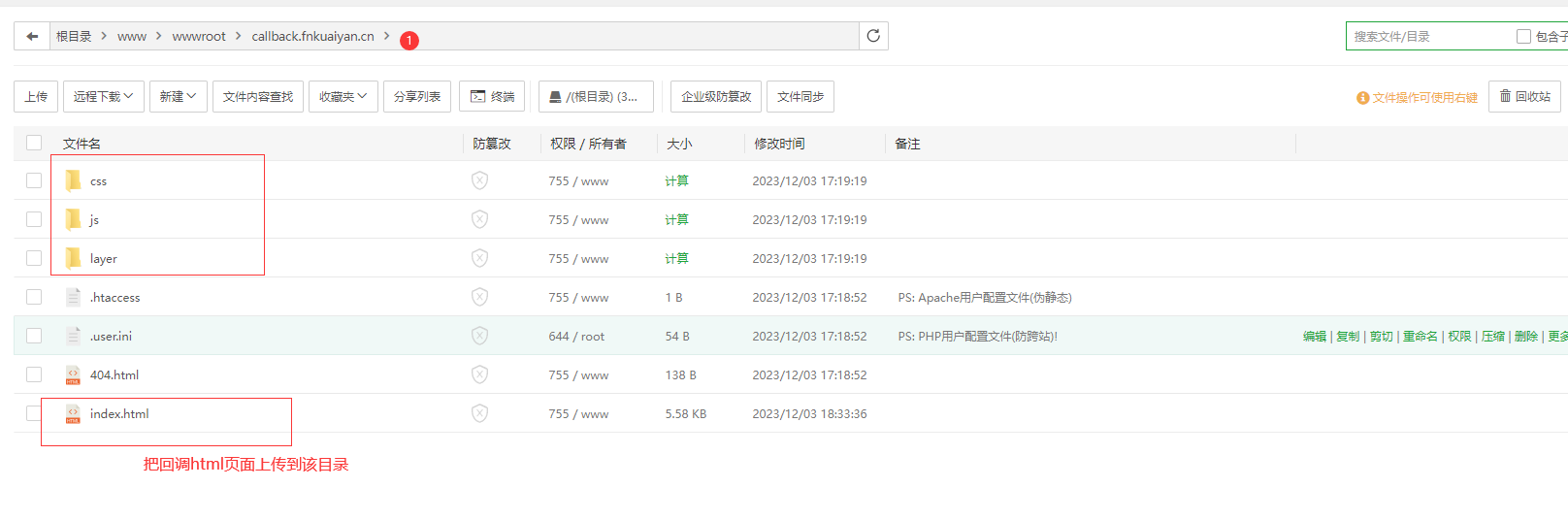Expand the 新建 dropdown menu
This screenshot has width=1568, height=520.
coord(179,97)
